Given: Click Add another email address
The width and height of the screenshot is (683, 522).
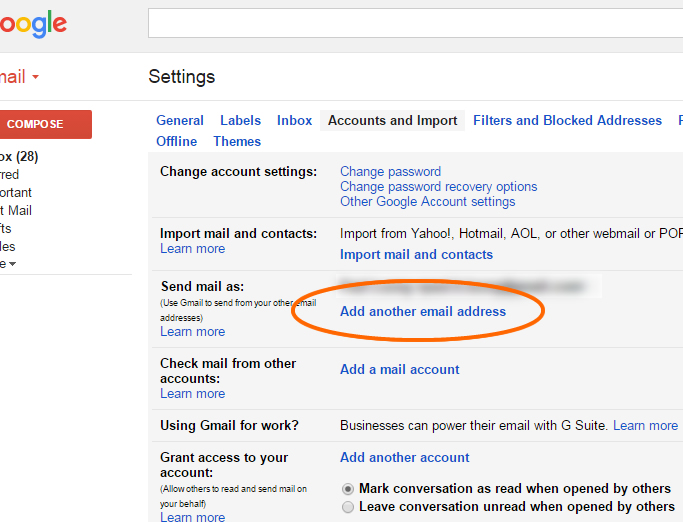Looking at the screenshot, I should click(423, 312).
